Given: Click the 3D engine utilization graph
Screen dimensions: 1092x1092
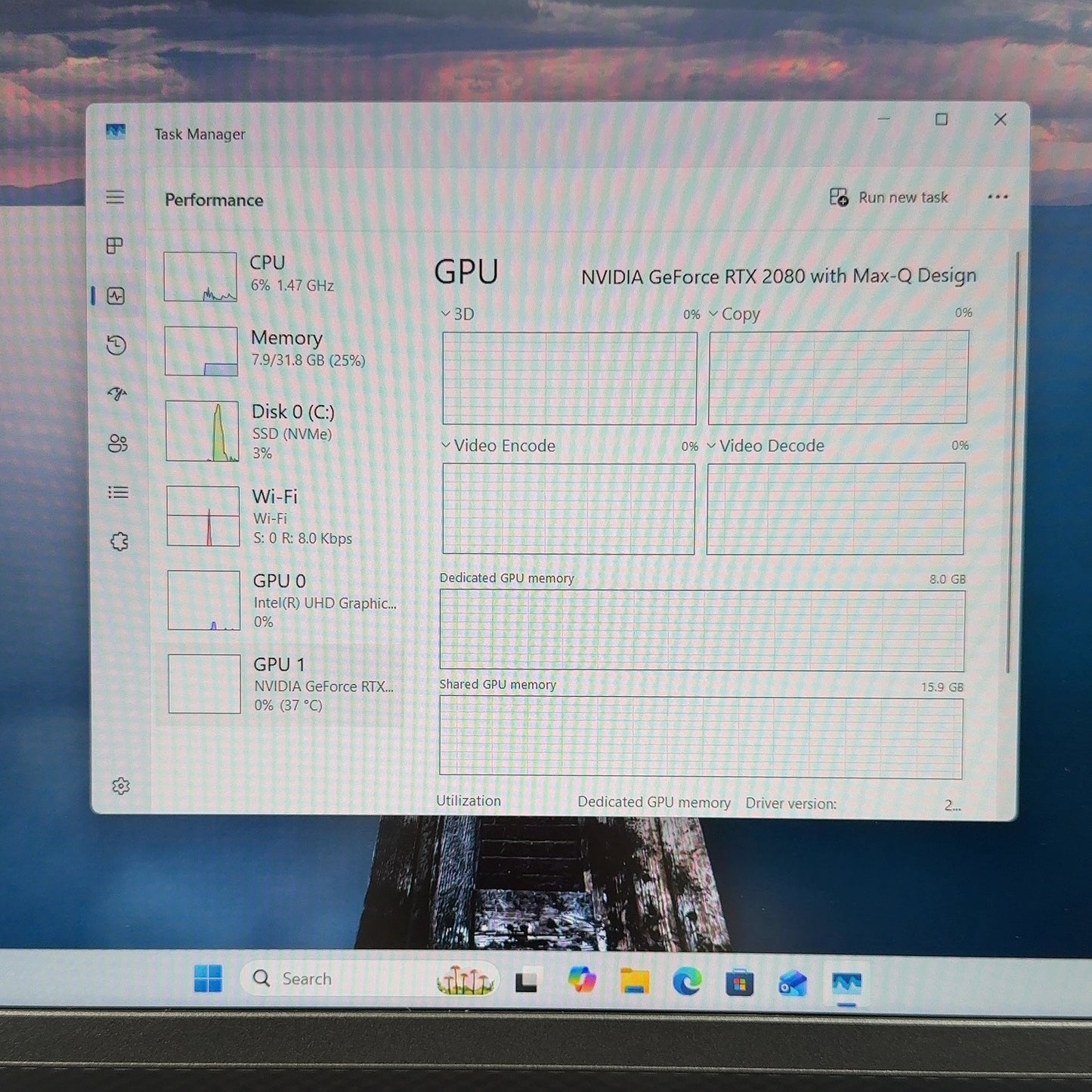Looking at the screenshot, I should click(569, 378).
